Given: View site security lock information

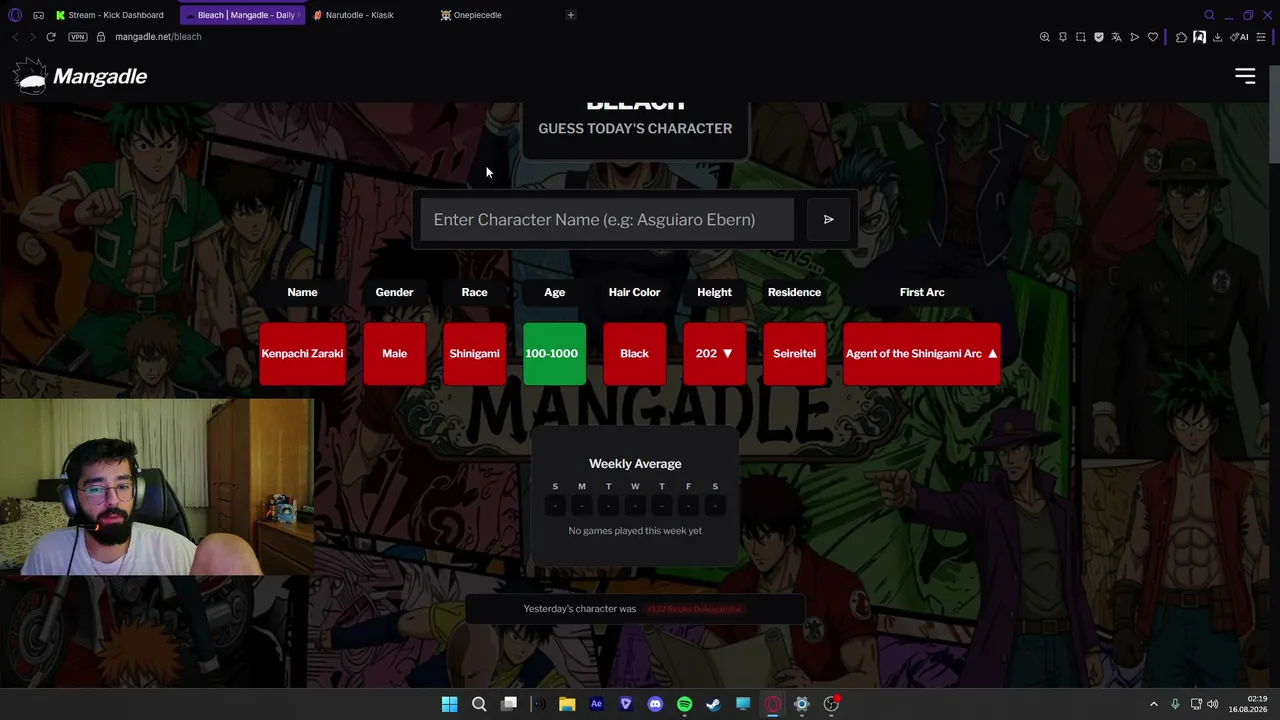Looking at the screenshot, I should point(101,37).
